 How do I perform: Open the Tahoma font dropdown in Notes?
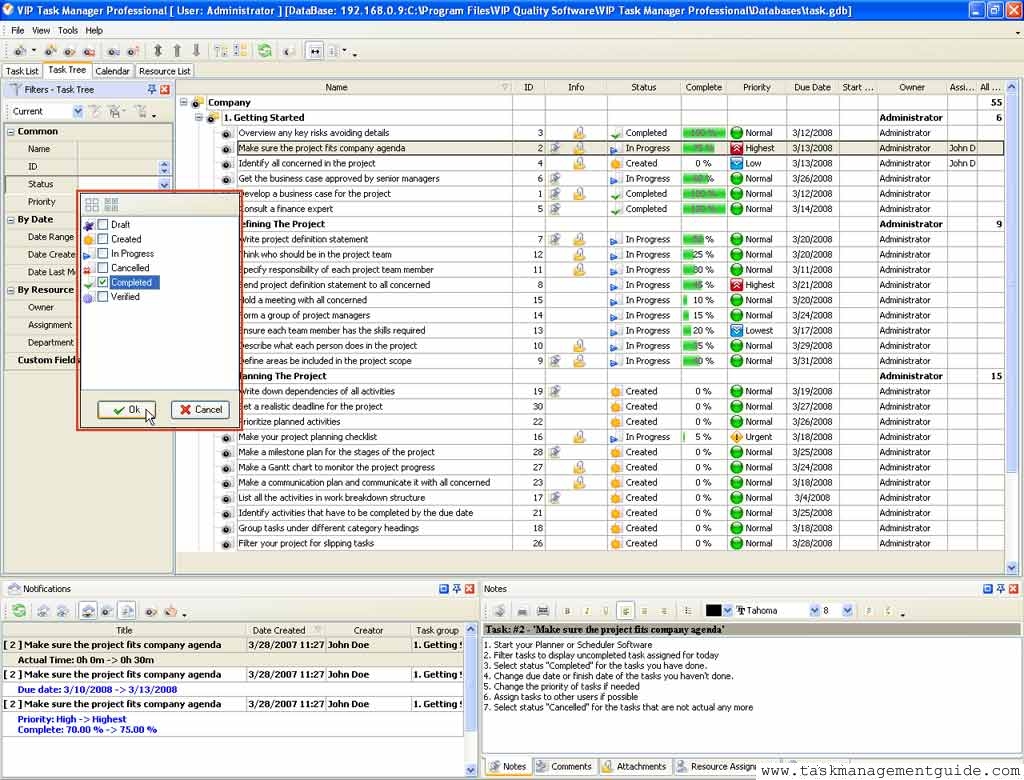tap(814, 611)
